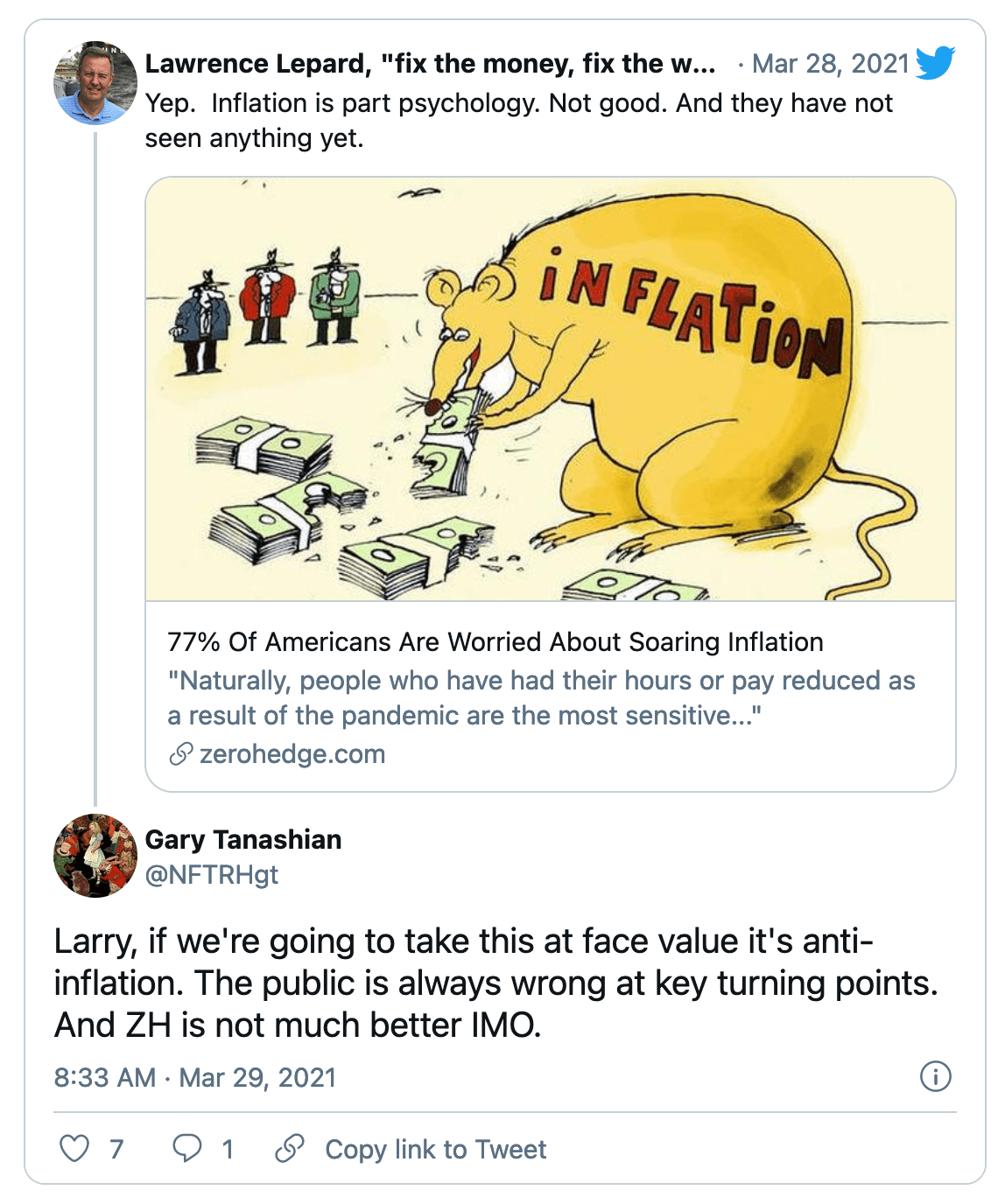The width and height of the screenshot is (1005, 1204).
Task: Open Gary Tanashian's profile avatar
Action: (95, 856)
